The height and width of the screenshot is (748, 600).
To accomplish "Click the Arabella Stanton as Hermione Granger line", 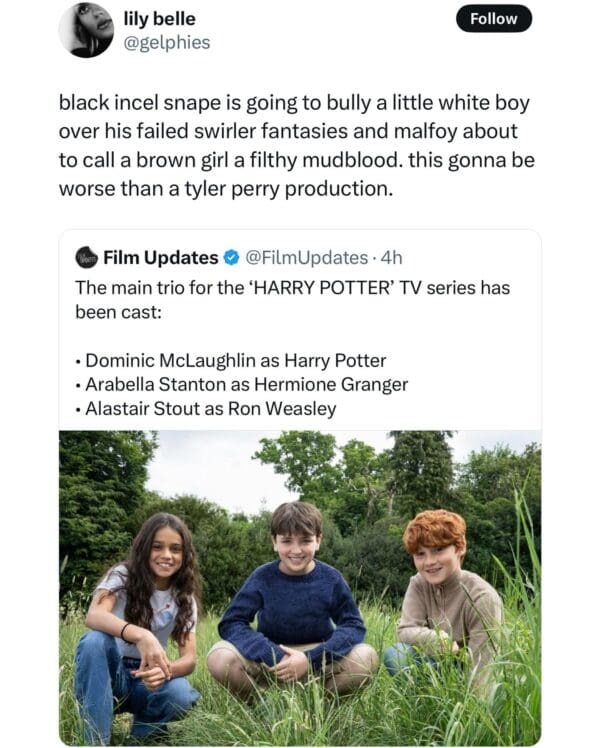I will pyautogui.click(x=246, y=384).
